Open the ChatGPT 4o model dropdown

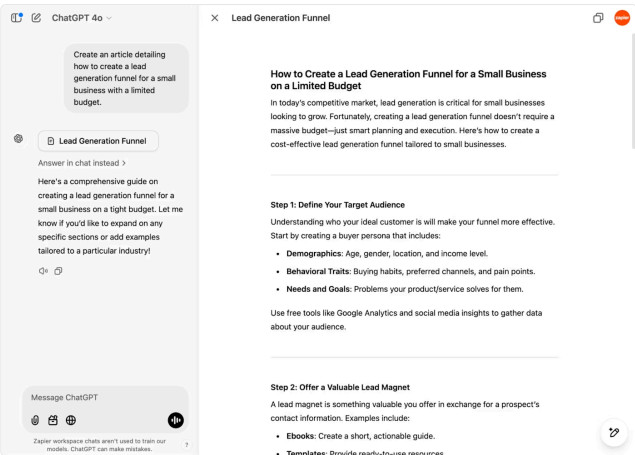click(81, 18)
